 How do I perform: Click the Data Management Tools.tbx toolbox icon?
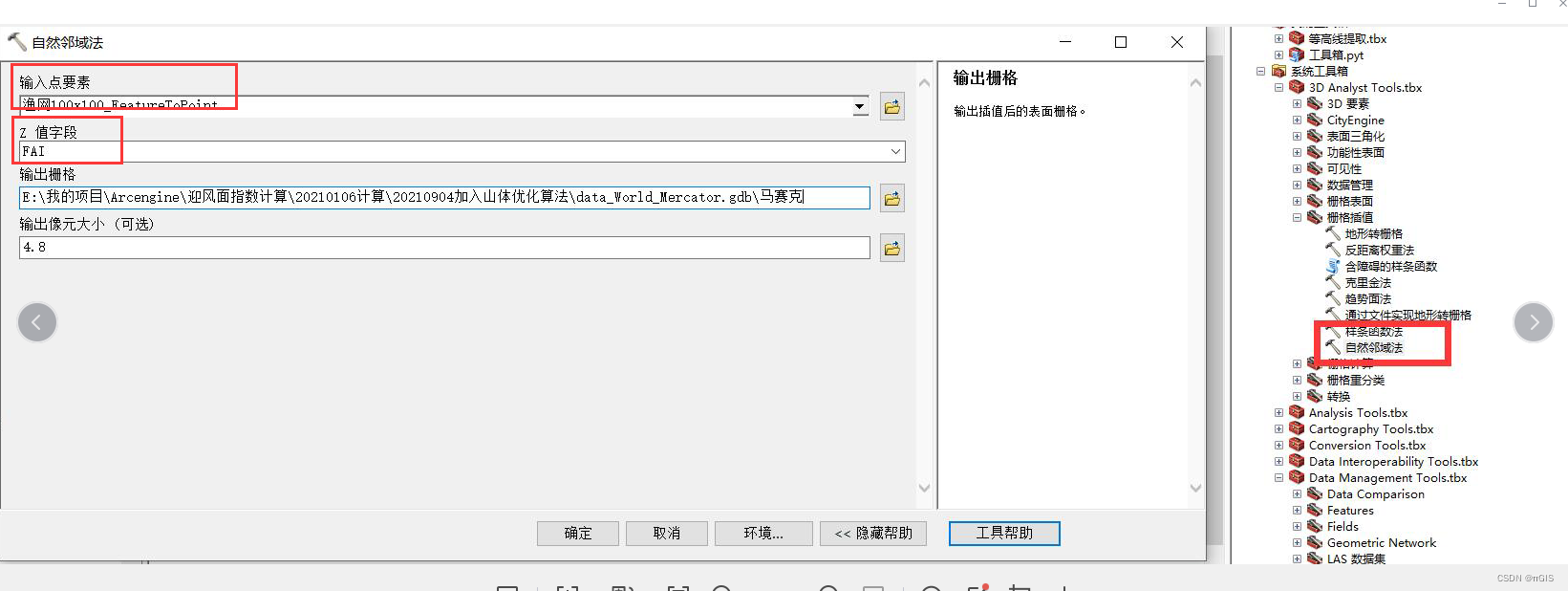click(1297, 478)
